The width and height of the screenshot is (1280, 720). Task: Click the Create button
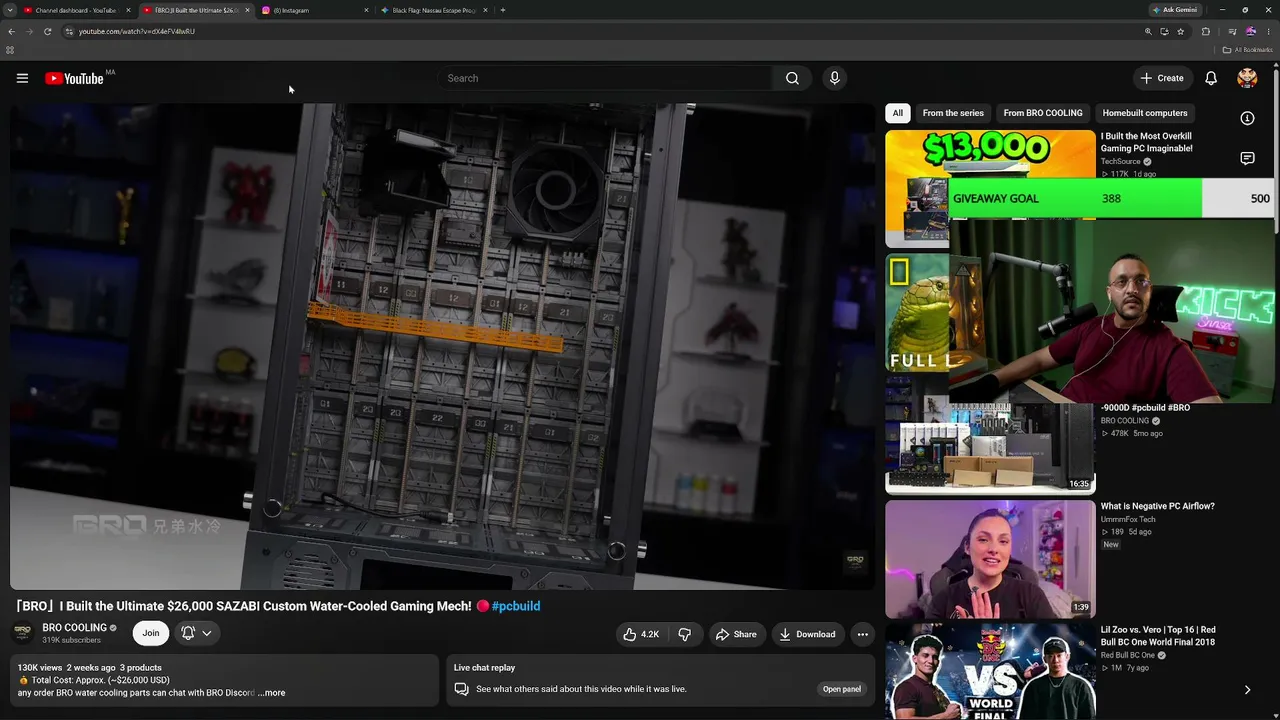(1162, 78)
